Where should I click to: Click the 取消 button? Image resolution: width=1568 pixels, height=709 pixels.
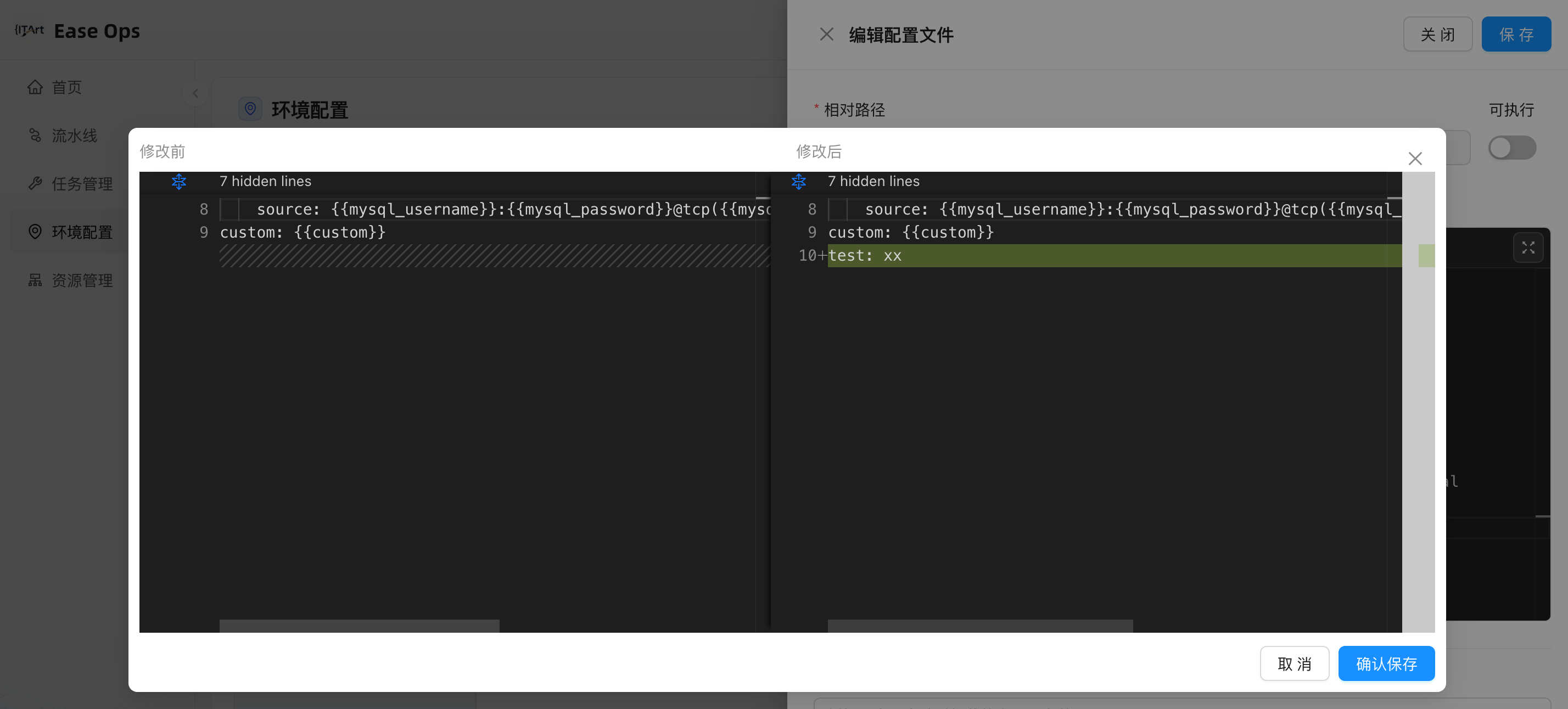[x=1294, y=663]
